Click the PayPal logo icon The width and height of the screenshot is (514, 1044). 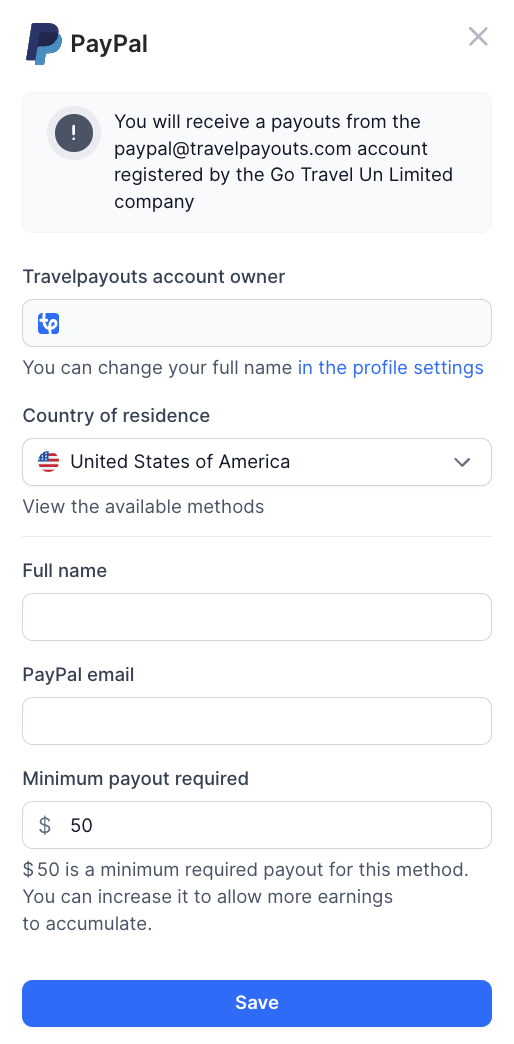[x=43, y=43]
